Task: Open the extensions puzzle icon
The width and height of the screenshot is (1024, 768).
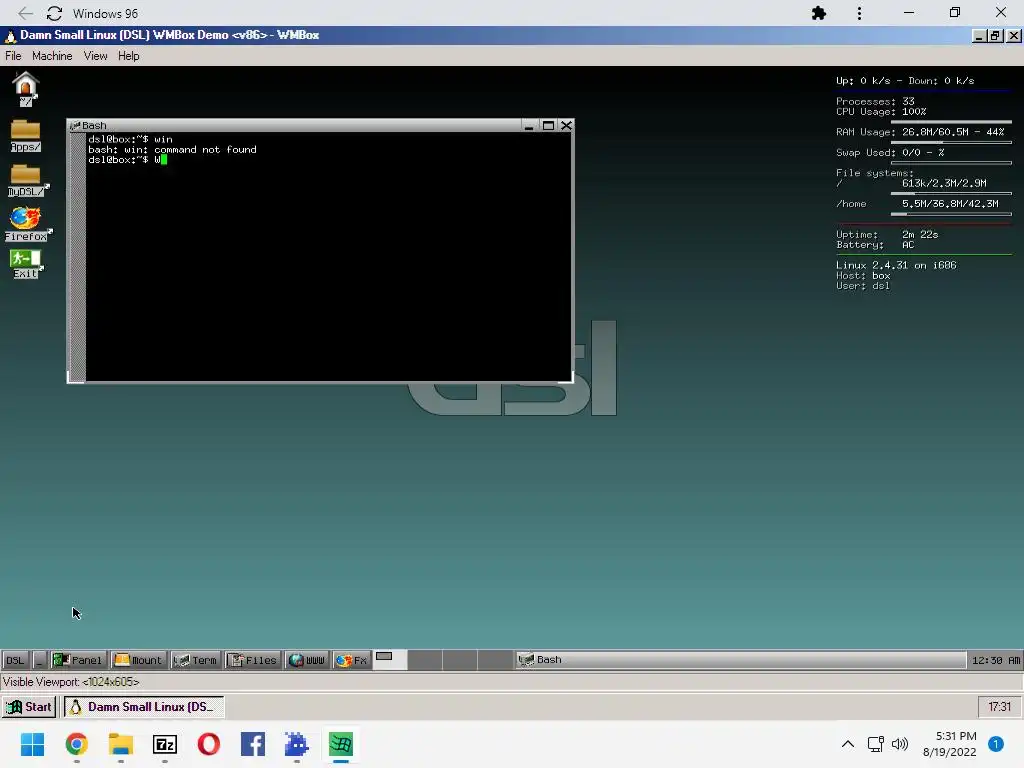Action: point(819,13)
